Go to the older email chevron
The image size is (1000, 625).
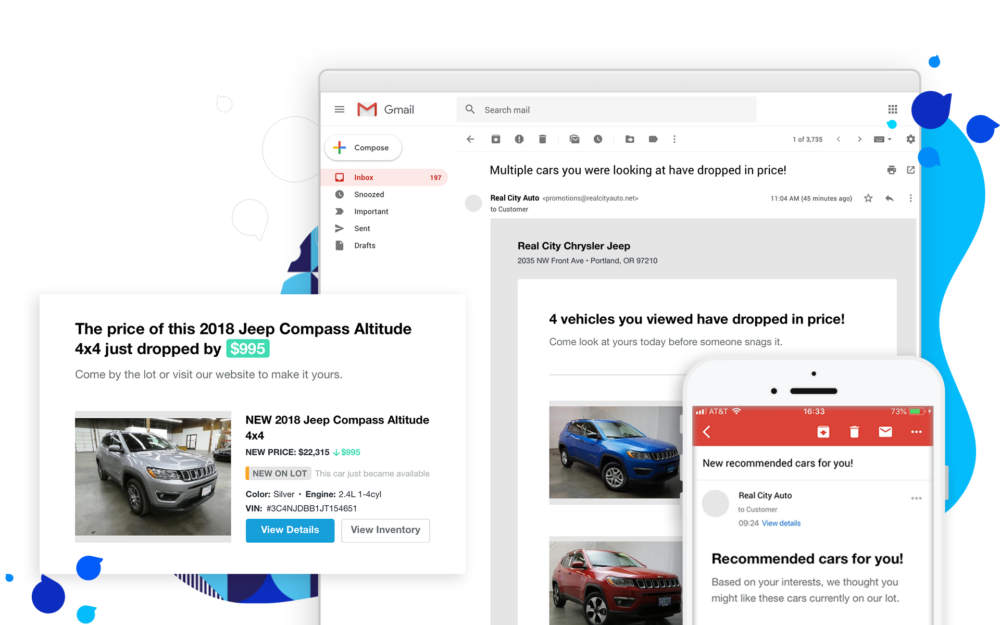860,139
